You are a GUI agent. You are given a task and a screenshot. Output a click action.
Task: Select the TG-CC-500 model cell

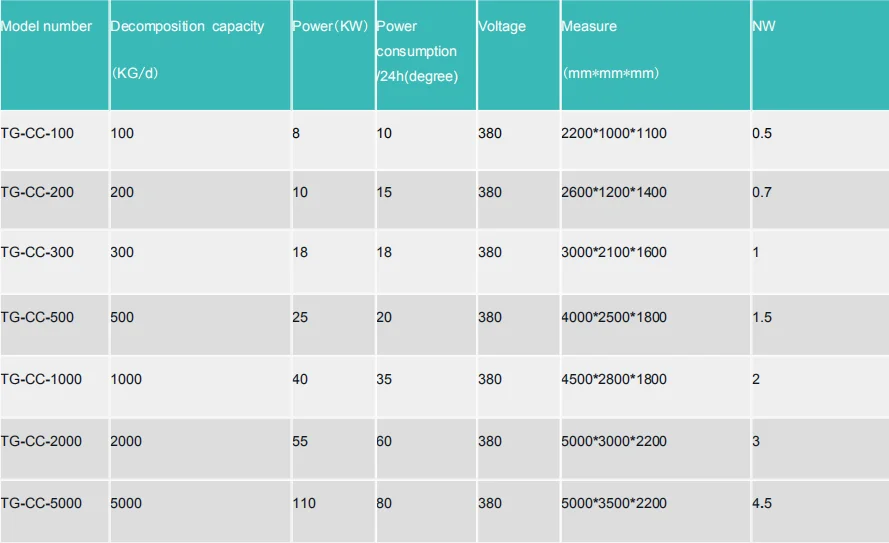pos(37,317)
